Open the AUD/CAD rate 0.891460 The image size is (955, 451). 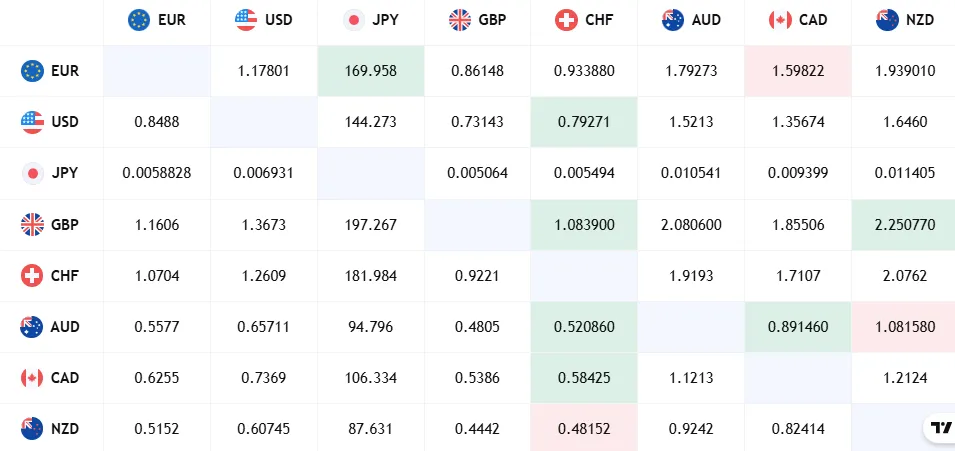coord(798,327)
